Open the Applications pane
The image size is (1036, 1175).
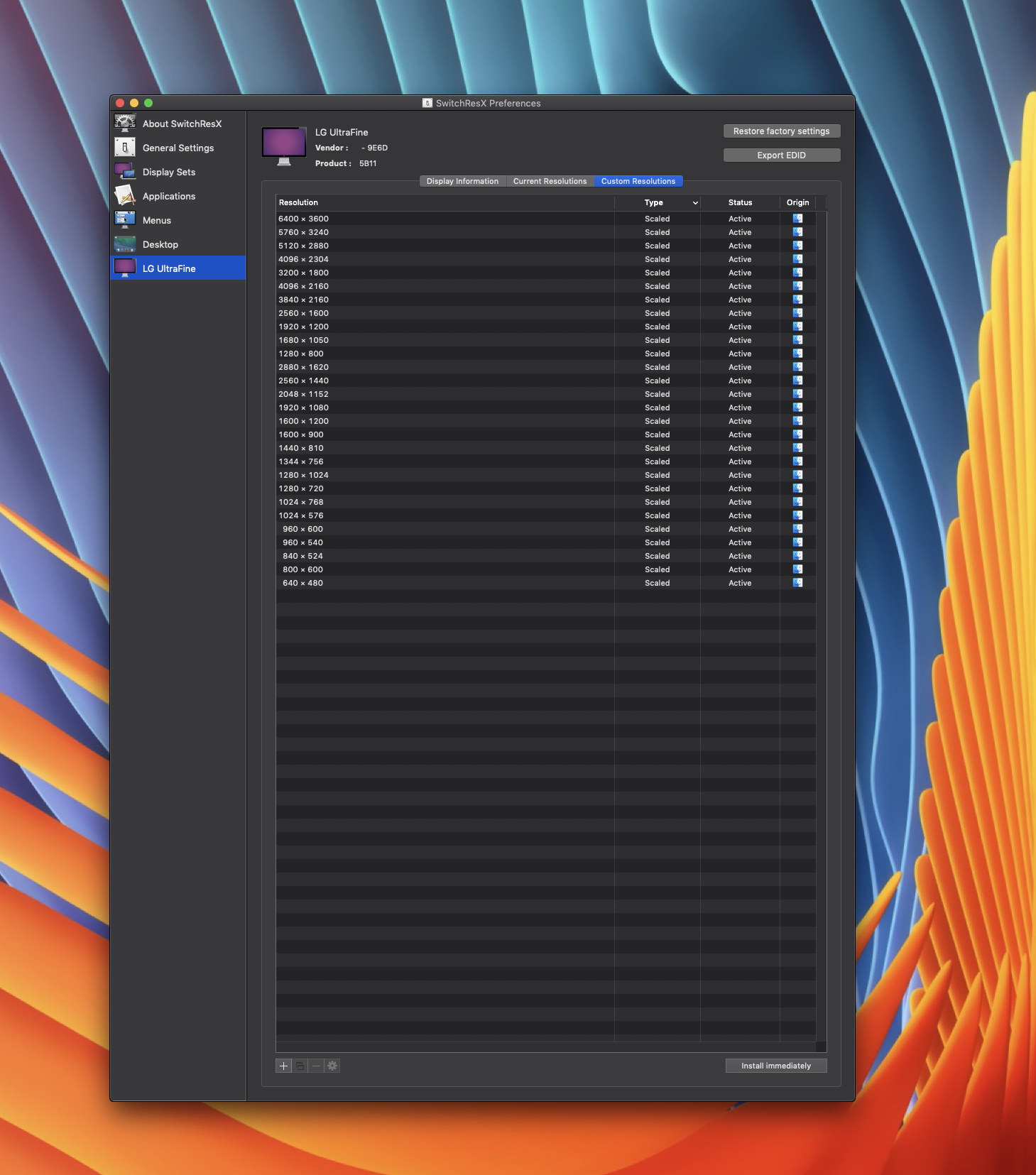point(178,196)
